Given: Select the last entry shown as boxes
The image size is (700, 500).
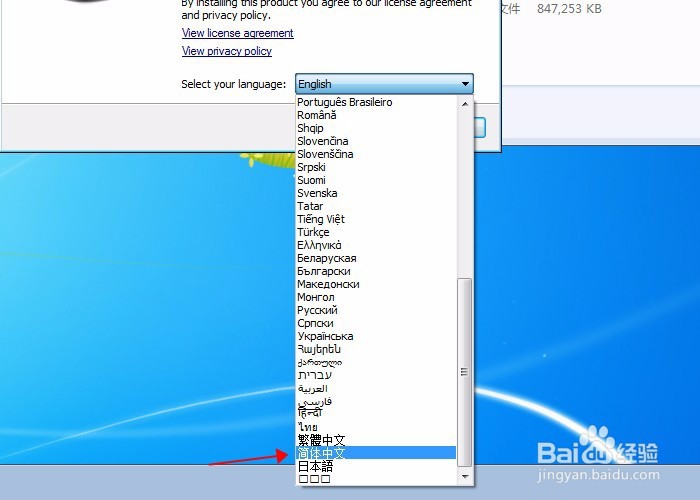Looking at the screenshot, I should (x=376, y=479).
